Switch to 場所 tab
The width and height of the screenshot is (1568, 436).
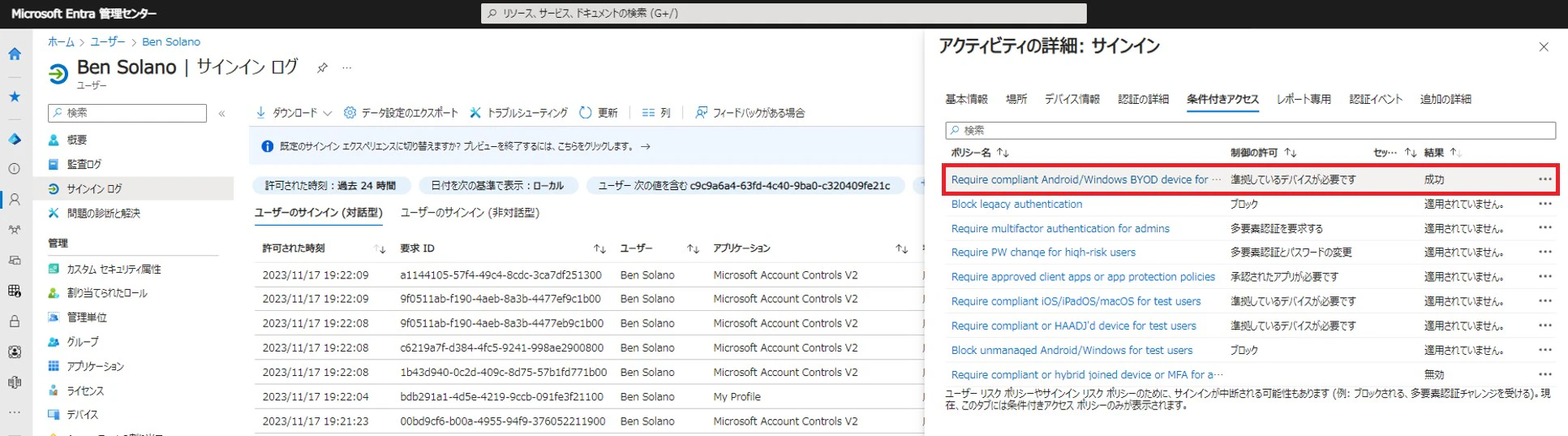pyautogui.click(x=1016, y=99)
